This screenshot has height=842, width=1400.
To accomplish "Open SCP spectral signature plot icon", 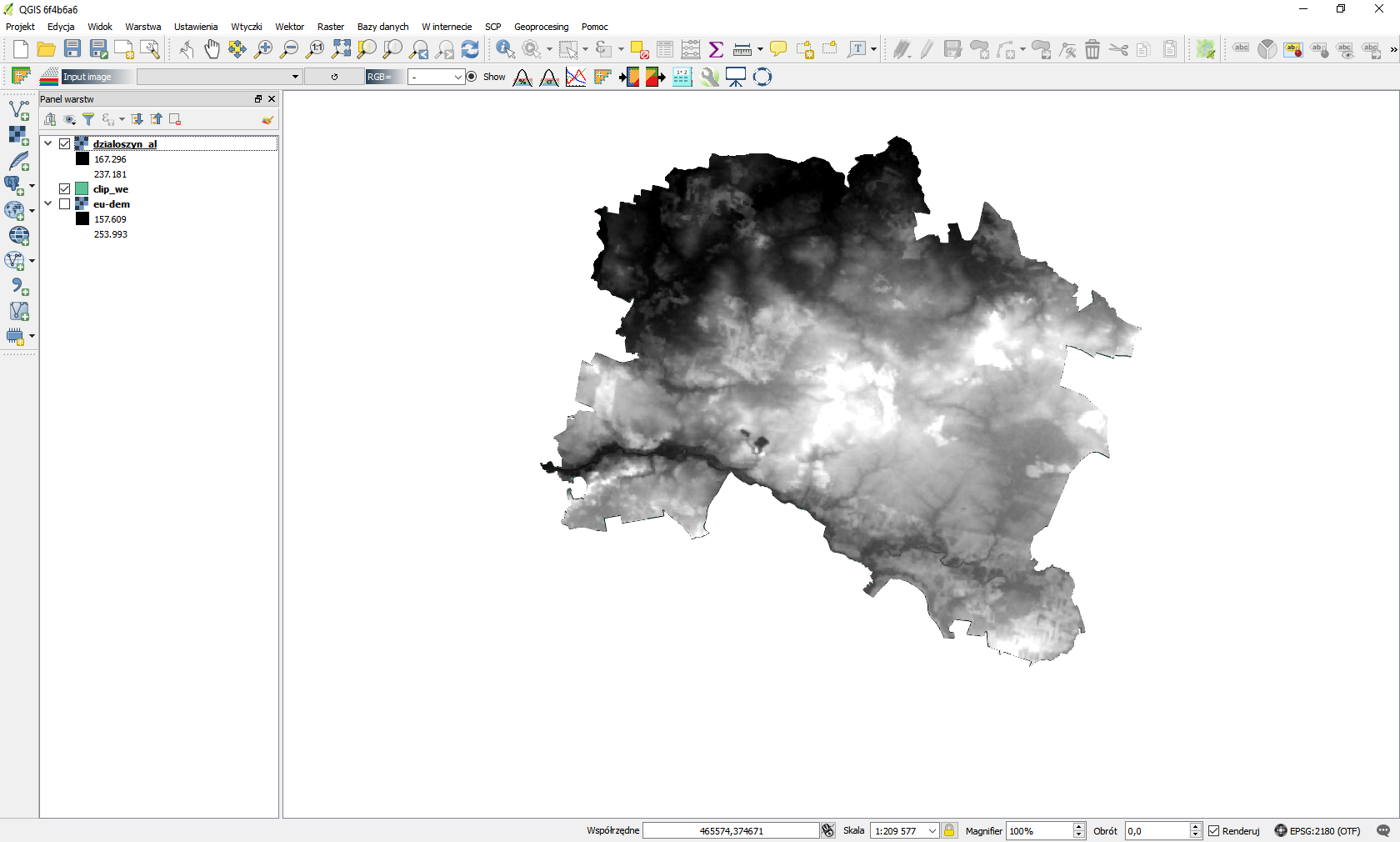I will (576, 77).
